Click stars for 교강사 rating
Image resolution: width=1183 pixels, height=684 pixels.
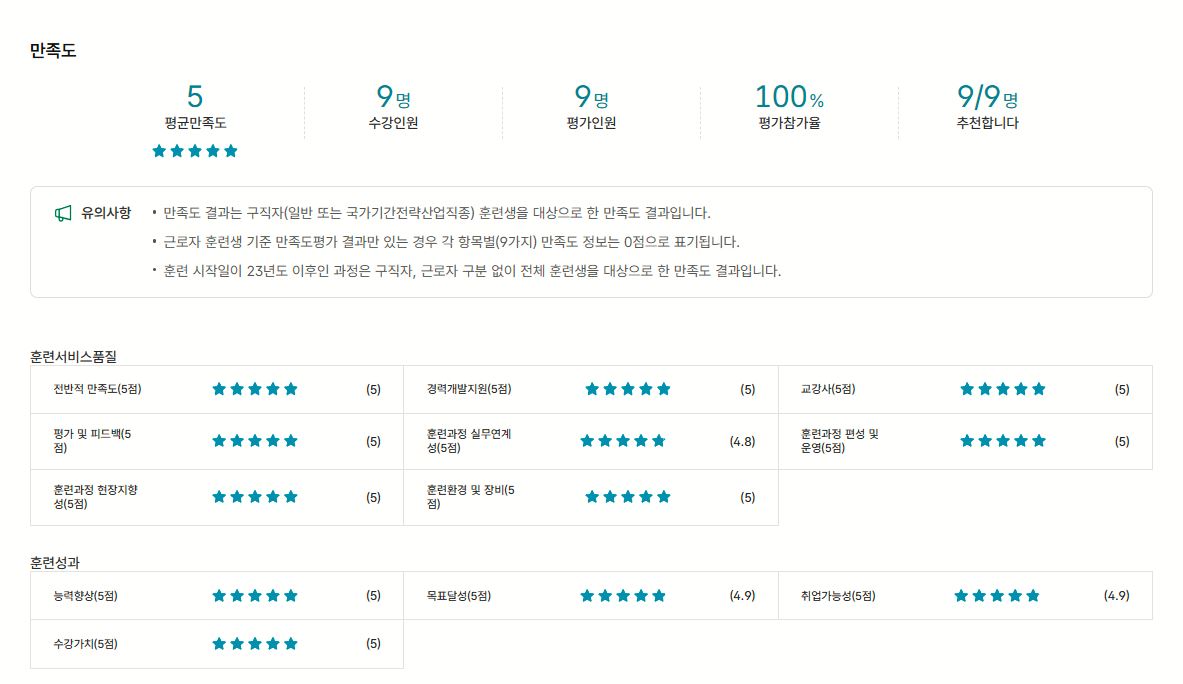coord(1002,389)
